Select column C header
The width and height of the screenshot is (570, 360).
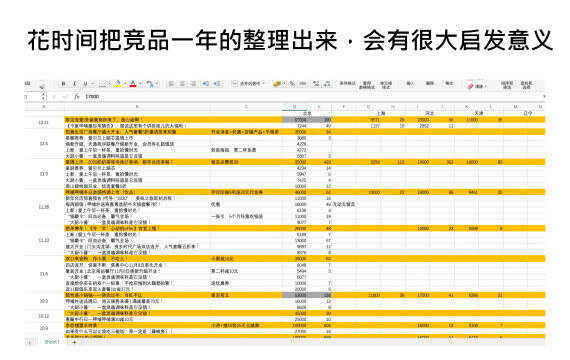pos(246,107)
